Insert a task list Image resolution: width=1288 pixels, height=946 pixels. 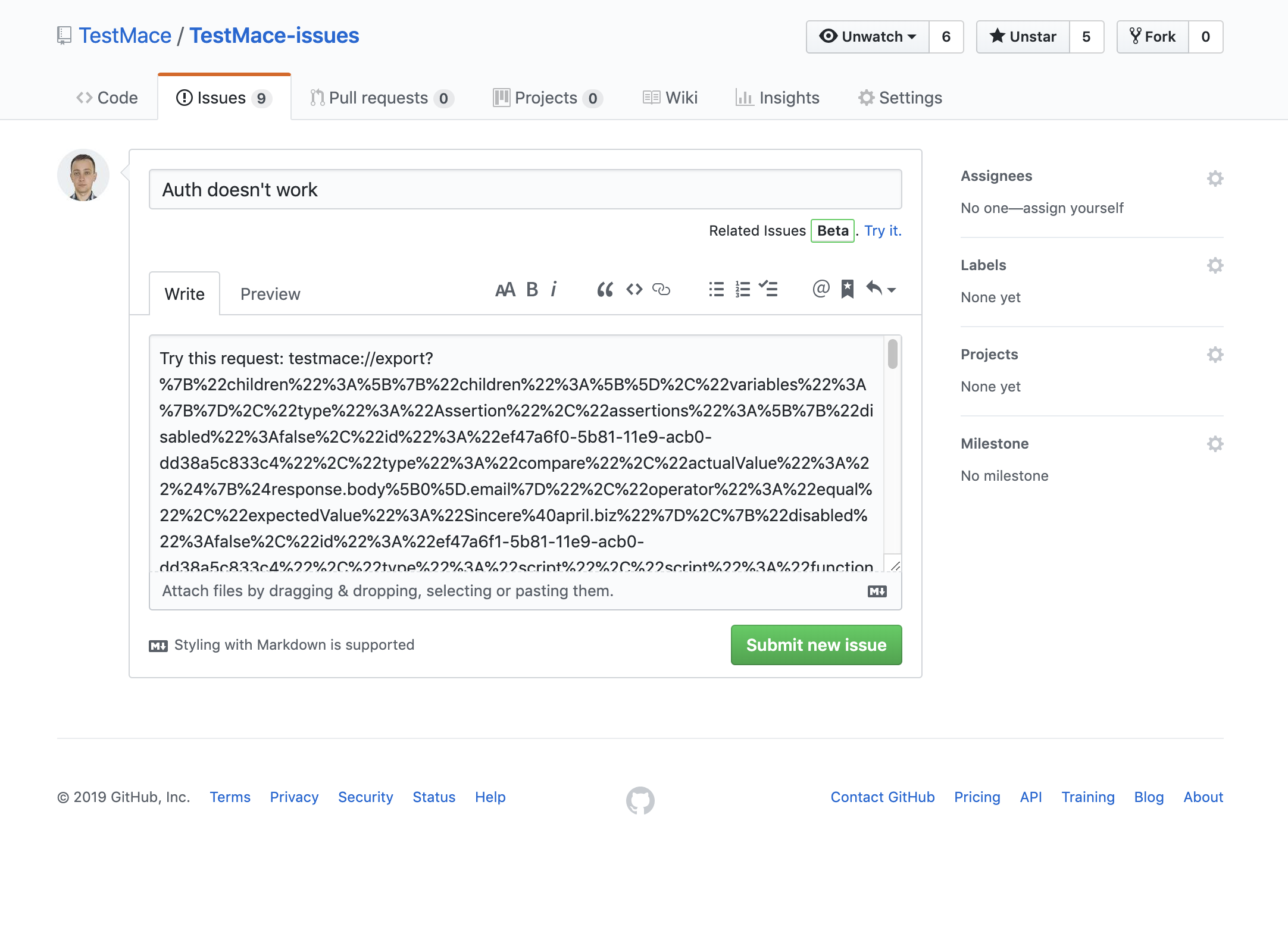[768, 290]
